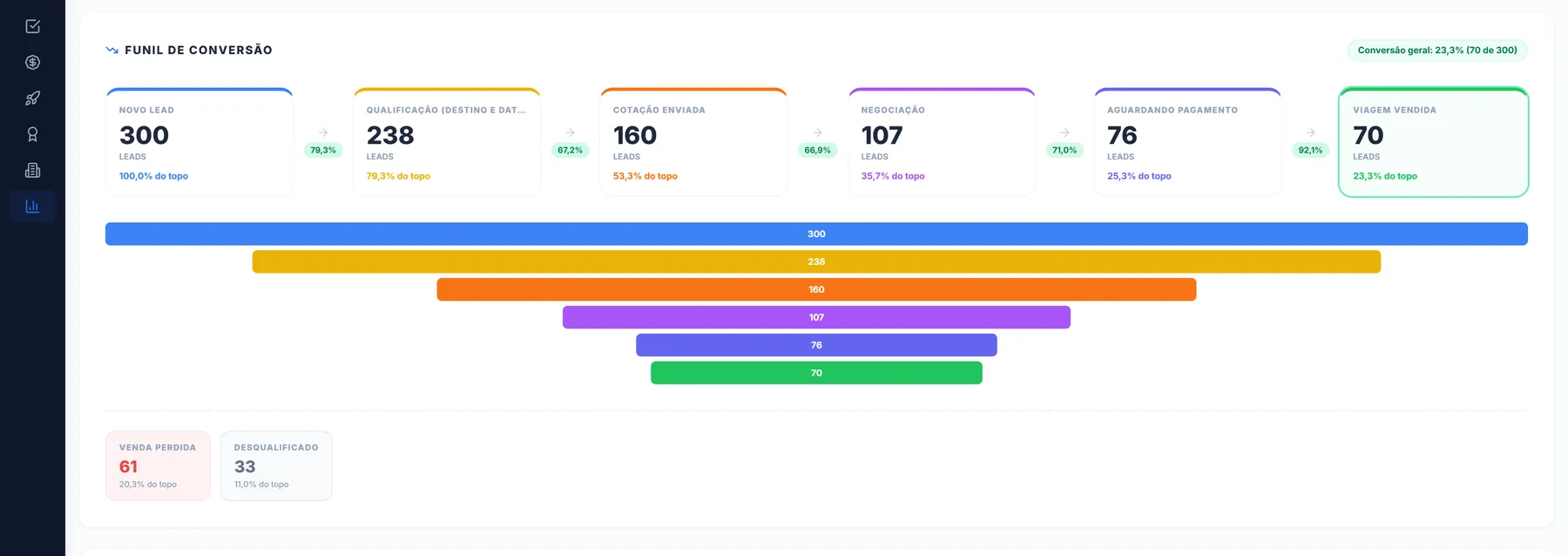Click the green funnel bar labeled 70
Viewport: 1568px width, 556px height.
tap(816, 373)
